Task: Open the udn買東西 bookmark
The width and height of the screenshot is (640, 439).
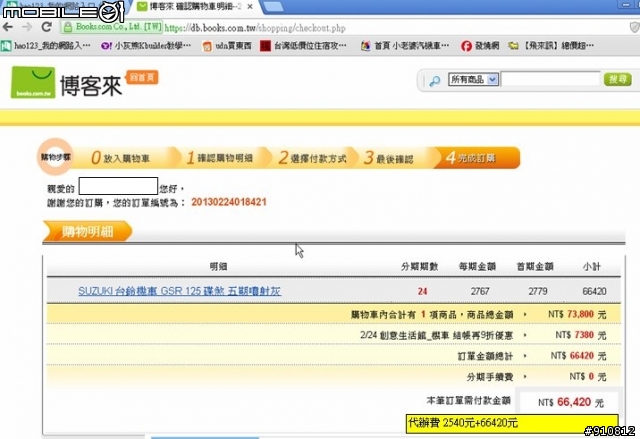Action: [x=227, y=46]
